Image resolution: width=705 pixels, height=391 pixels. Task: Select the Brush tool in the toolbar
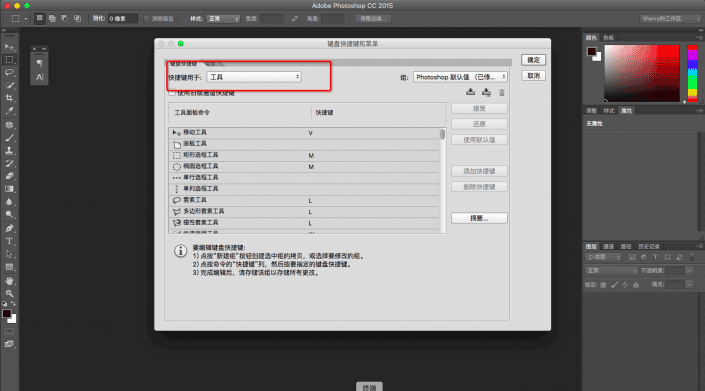pyautogui.click(x=9, y=138)
